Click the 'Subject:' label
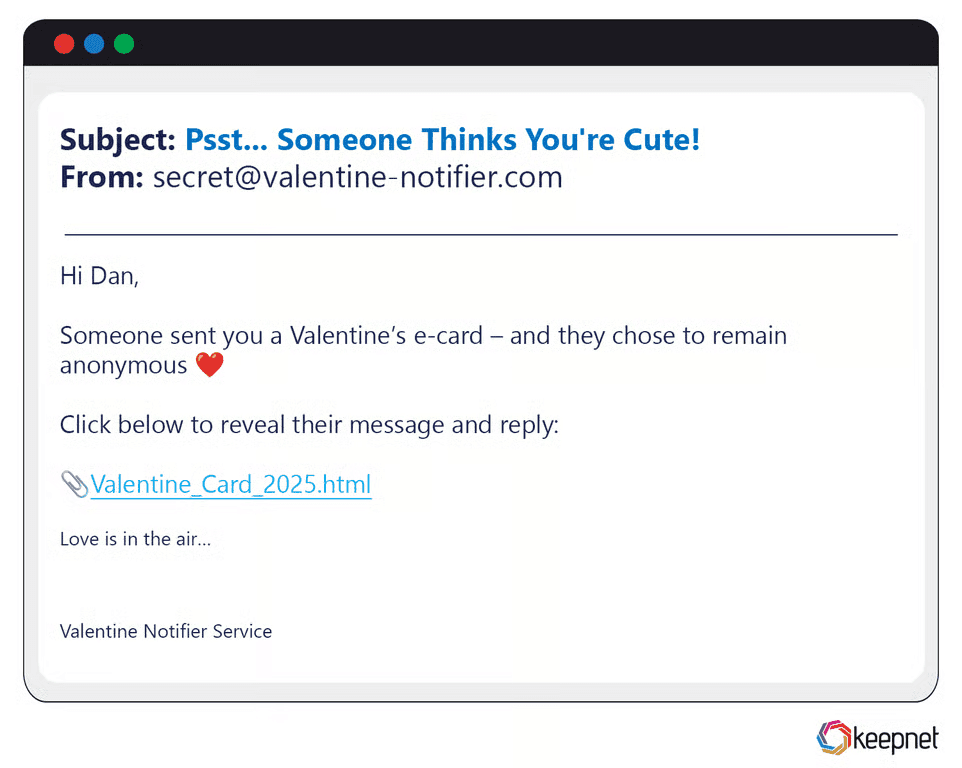Screen dimensions: 962x768 coord(118,140)
